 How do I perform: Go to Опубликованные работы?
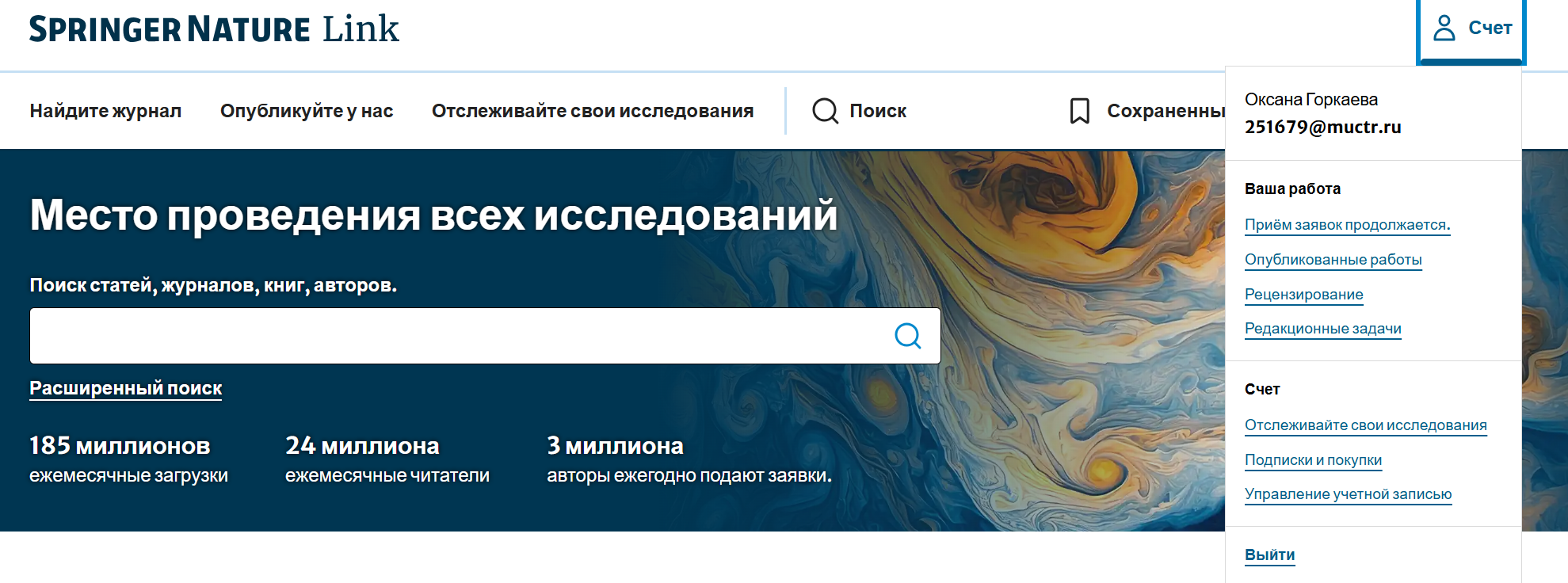[x=1333, y=260]
